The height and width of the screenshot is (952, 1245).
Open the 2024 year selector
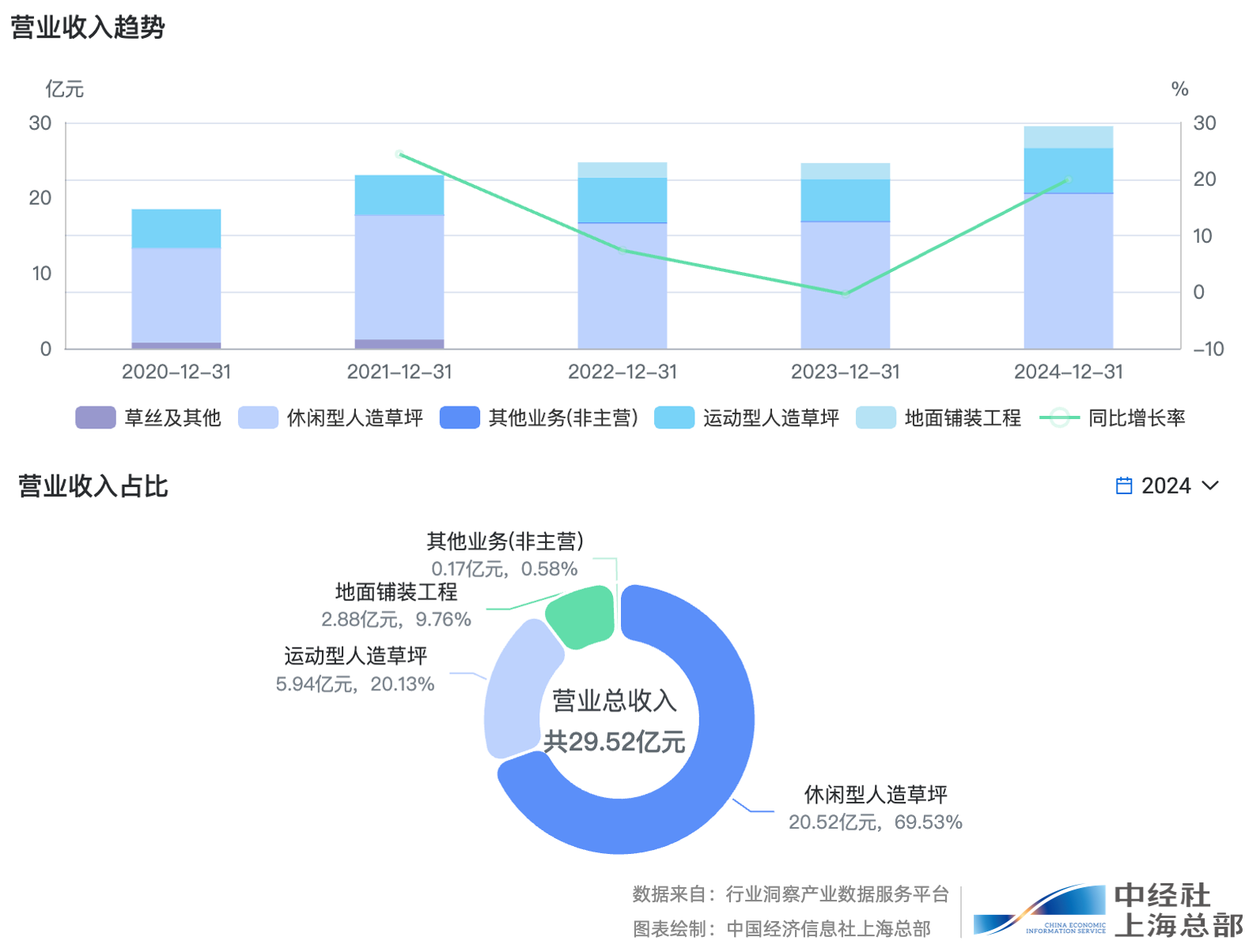[1166, 485]
